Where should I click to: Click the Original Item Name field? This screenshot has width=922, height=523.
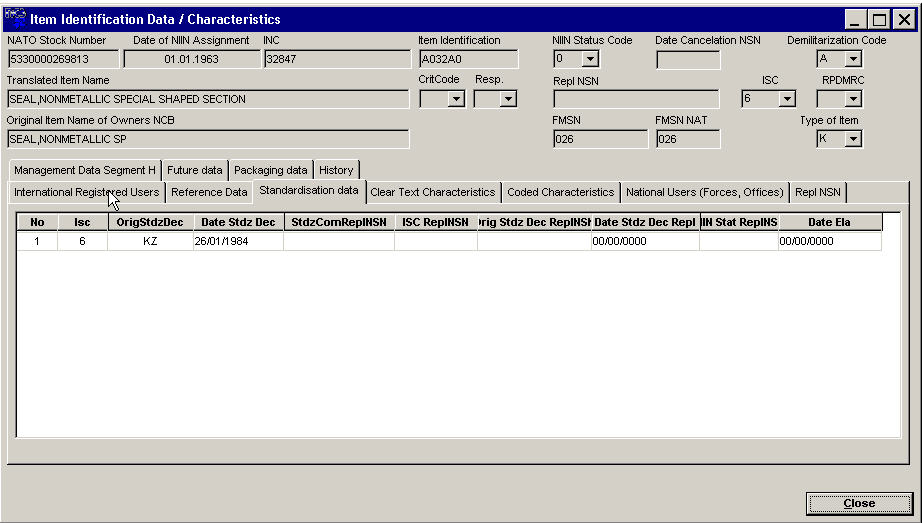click(x=208, y=139)
